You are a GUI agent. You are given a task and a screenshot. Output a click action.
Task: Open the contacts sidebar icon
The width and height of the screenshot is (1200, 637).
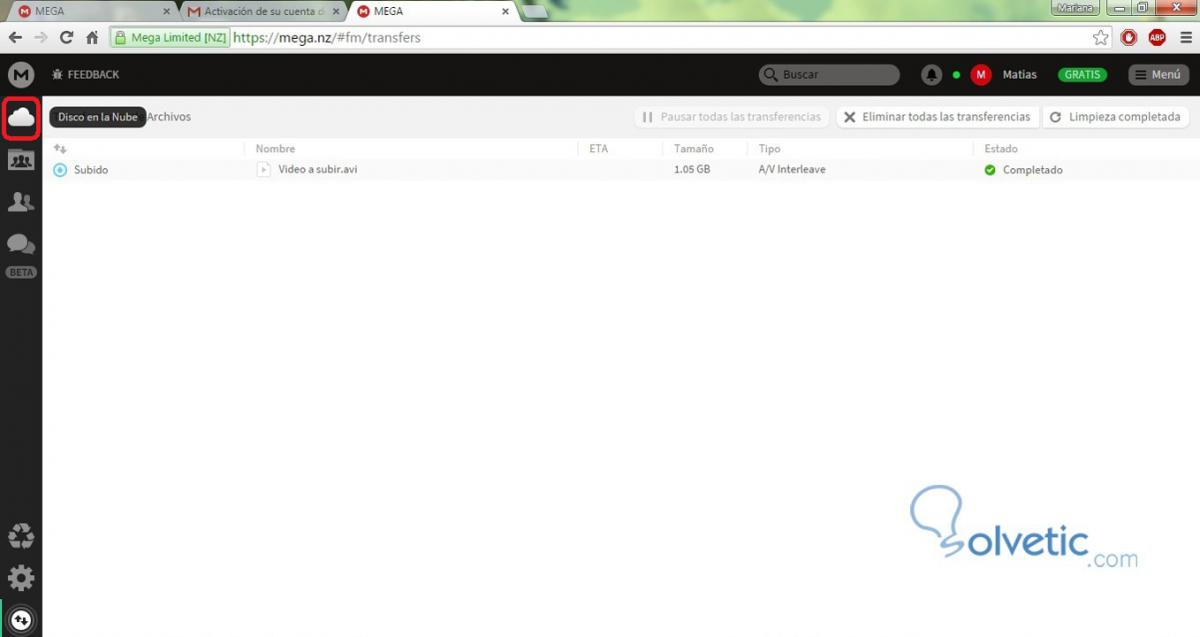tap(21, 202)
